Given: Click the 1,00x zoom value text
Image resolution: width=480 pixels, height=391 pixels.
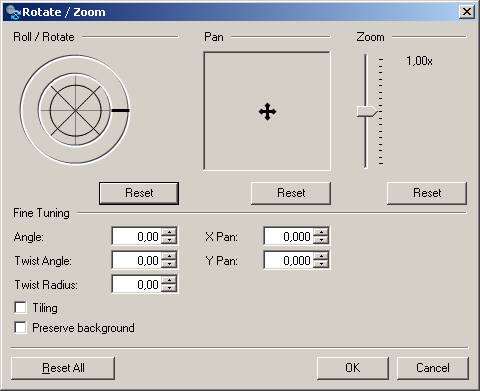Looking at the screenshot, I should [x=419, y=61].
